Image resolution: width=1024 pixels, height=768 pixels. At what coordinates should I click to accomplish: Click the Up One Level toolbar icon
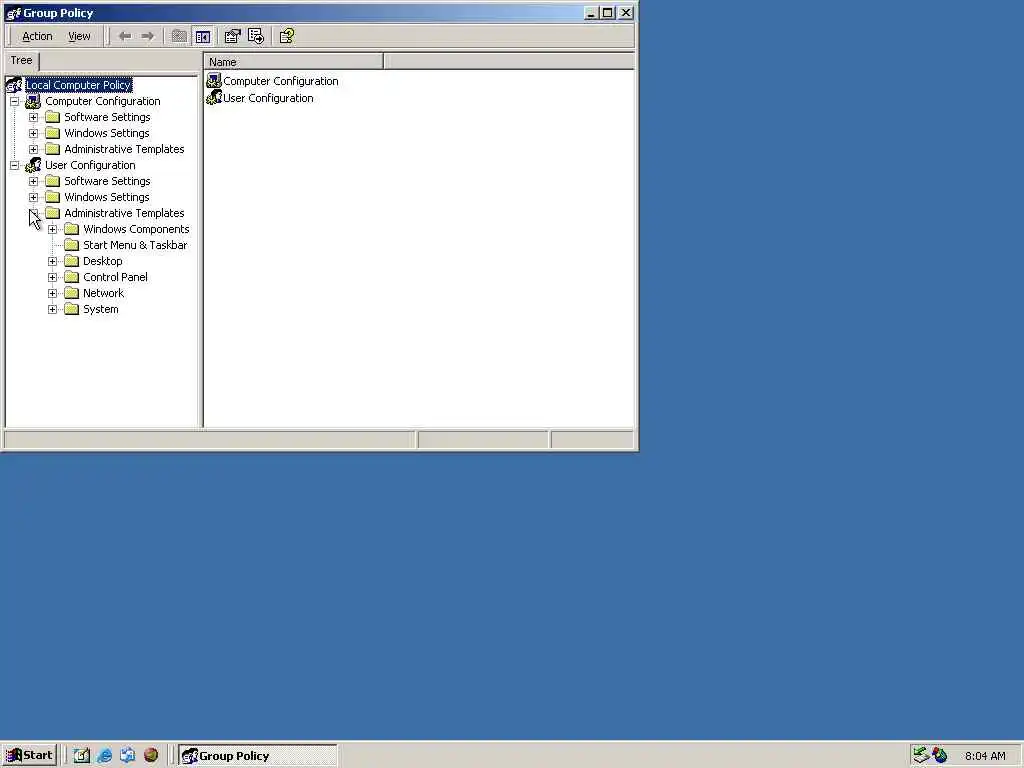[179, 37]
